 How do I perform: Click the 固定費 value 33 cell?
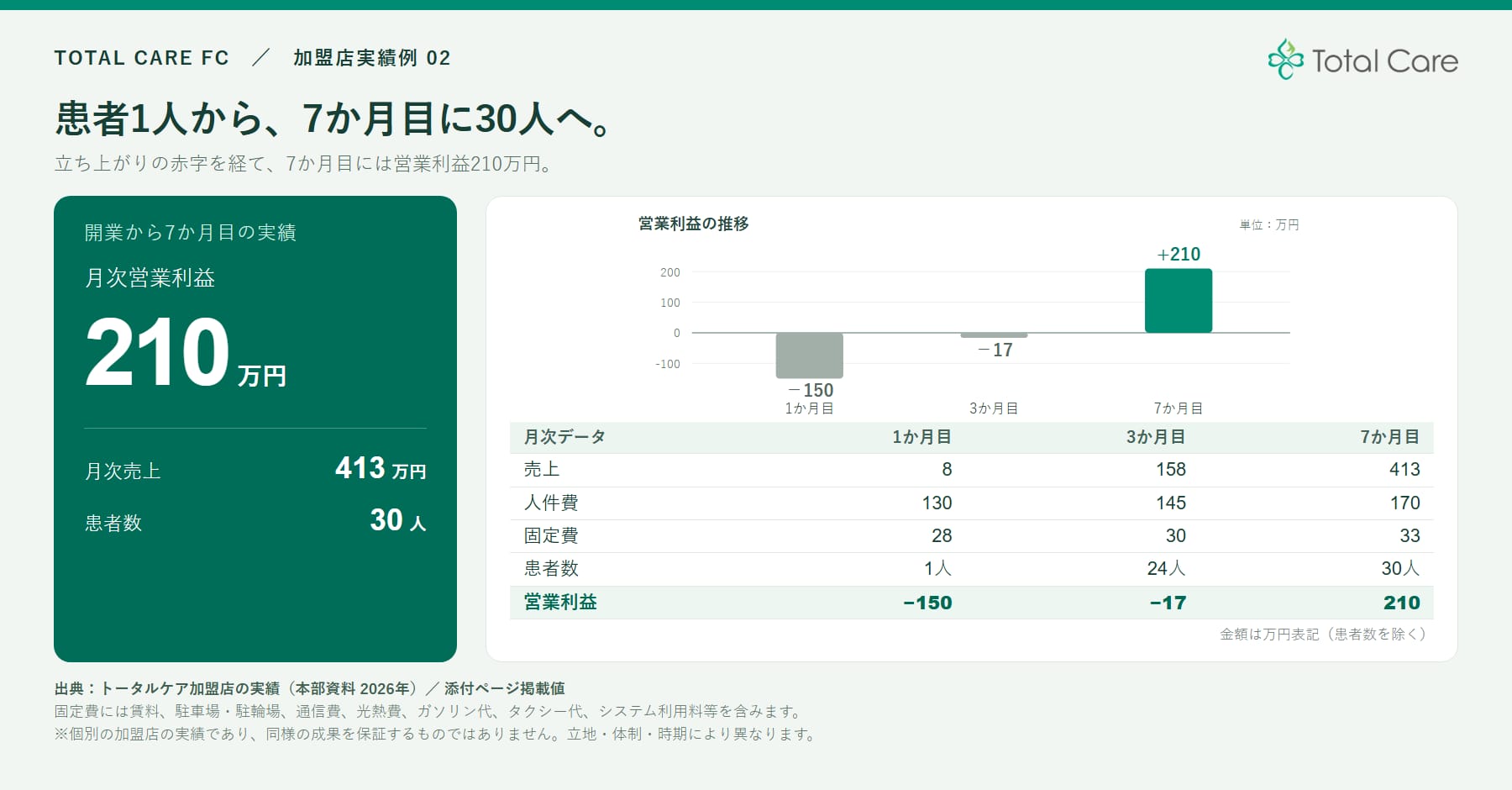click(1410, 536)
